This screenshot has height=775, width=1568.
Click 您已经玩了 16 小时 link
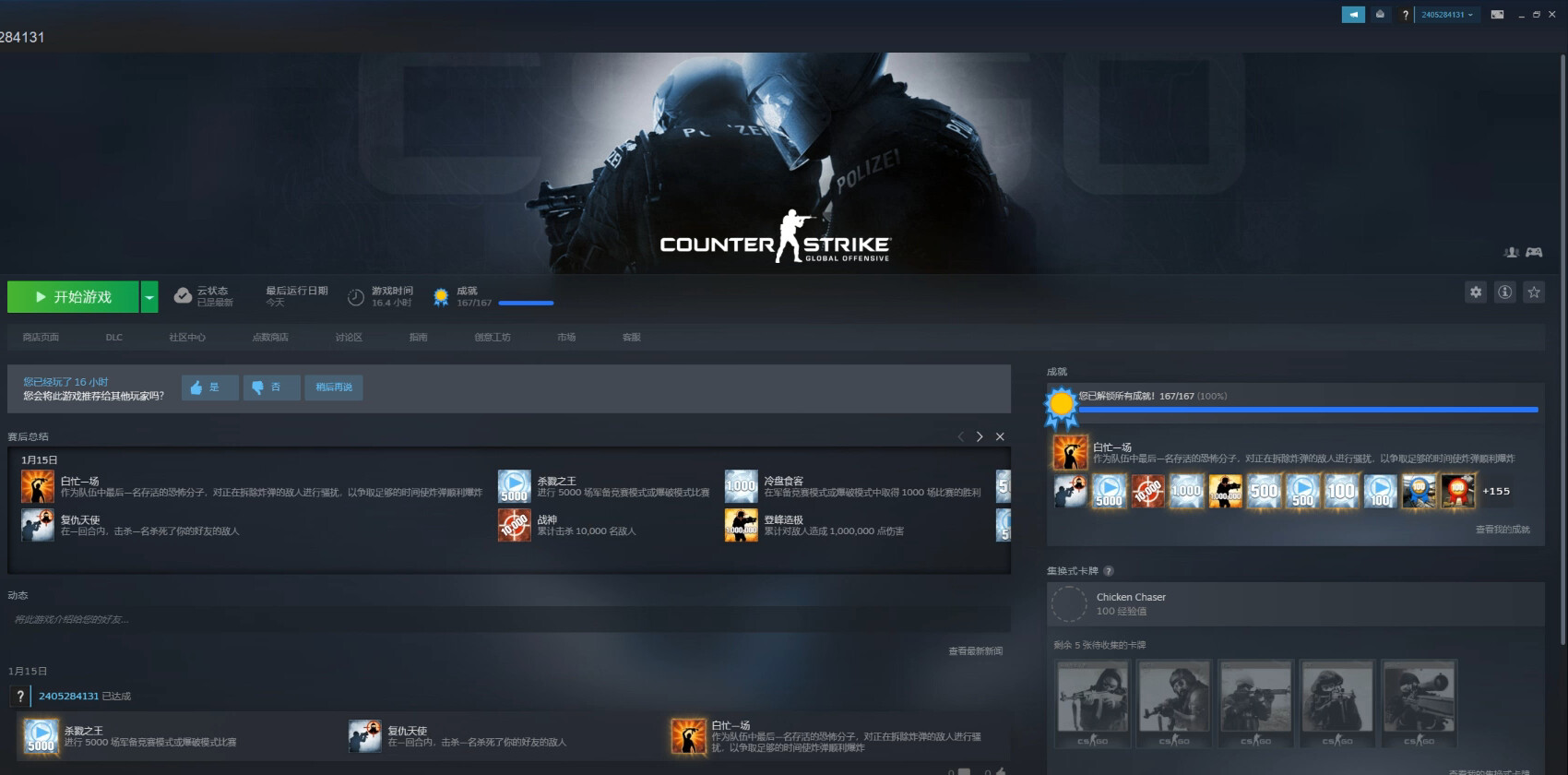tap(65, 382)
